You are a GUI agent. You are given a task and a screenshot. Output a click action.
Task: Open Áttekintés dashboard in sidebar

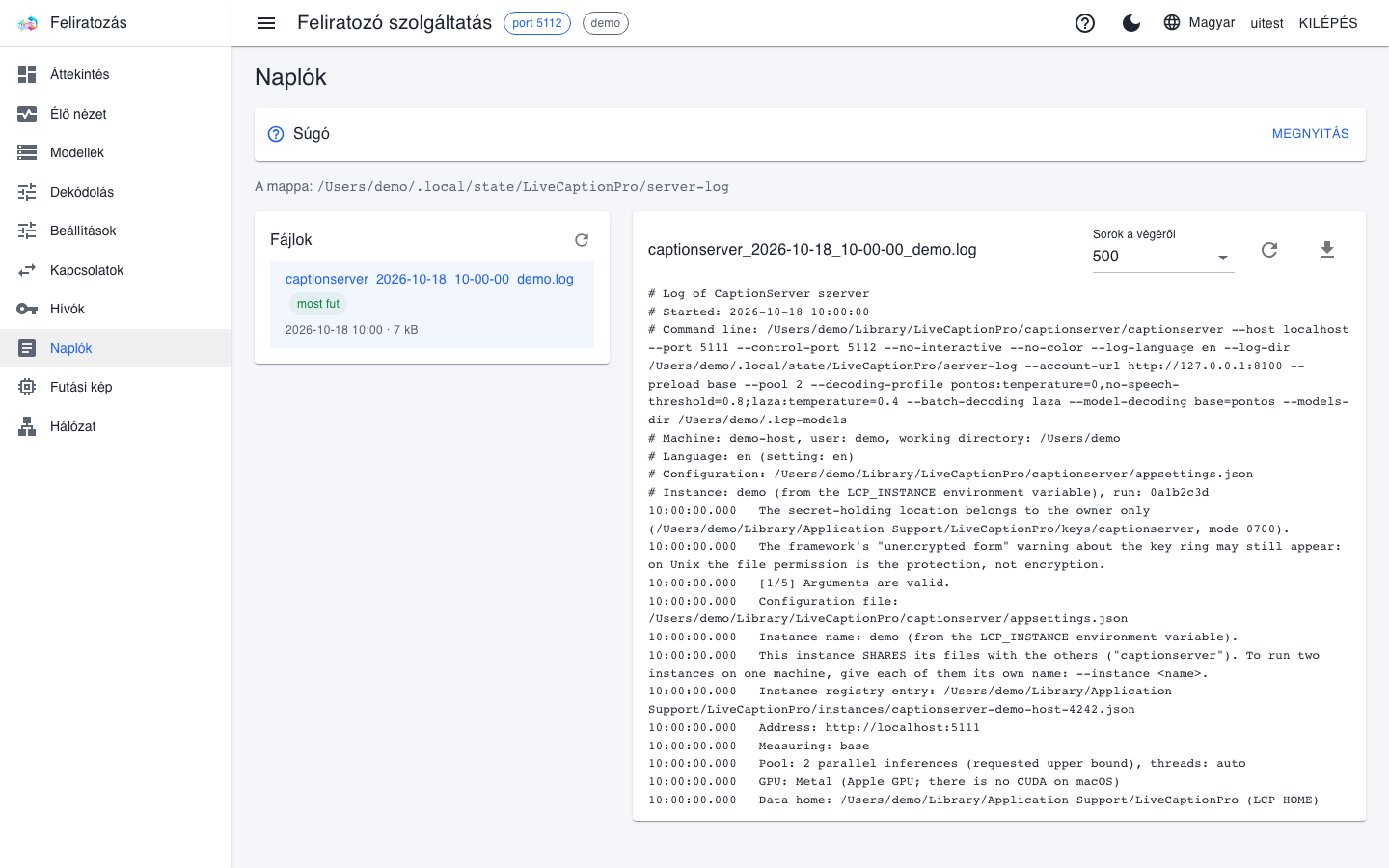click(x=116, y=74)
